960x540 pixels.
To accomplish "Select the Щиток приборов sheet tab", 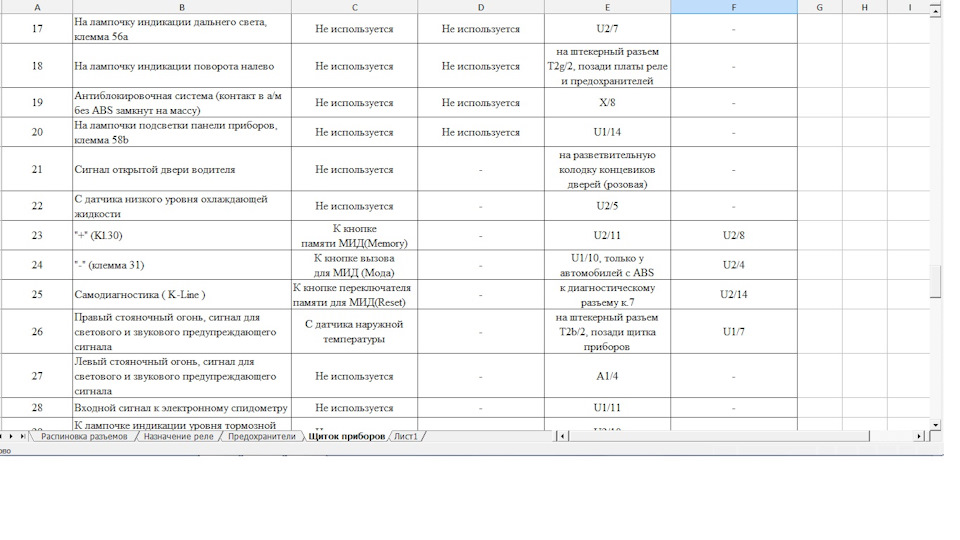I will (x=347, y=437).
